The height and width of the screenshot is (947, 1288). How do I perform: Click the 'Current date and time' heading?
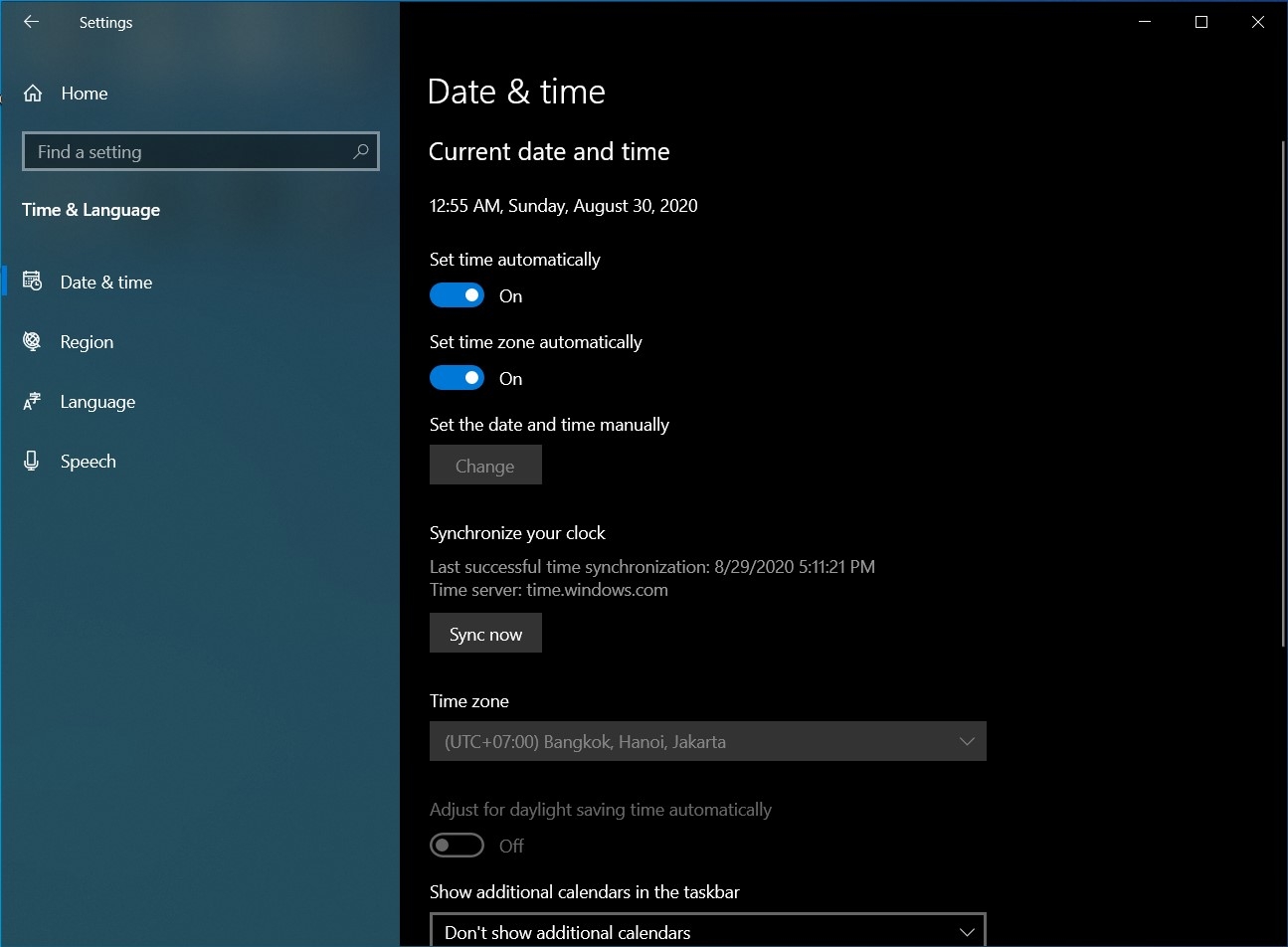549,151
